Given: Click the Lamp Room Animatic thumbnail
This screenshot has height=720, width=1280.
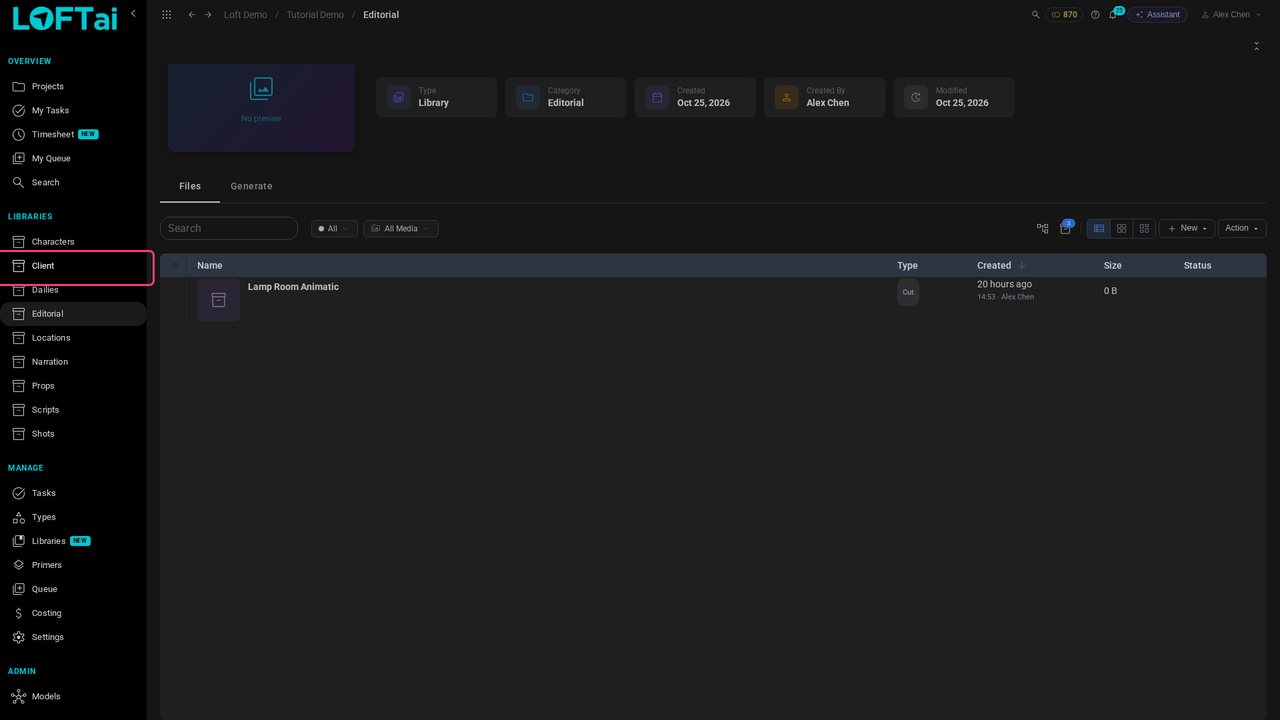Looking at the screenshot, I should pos(218,300).
